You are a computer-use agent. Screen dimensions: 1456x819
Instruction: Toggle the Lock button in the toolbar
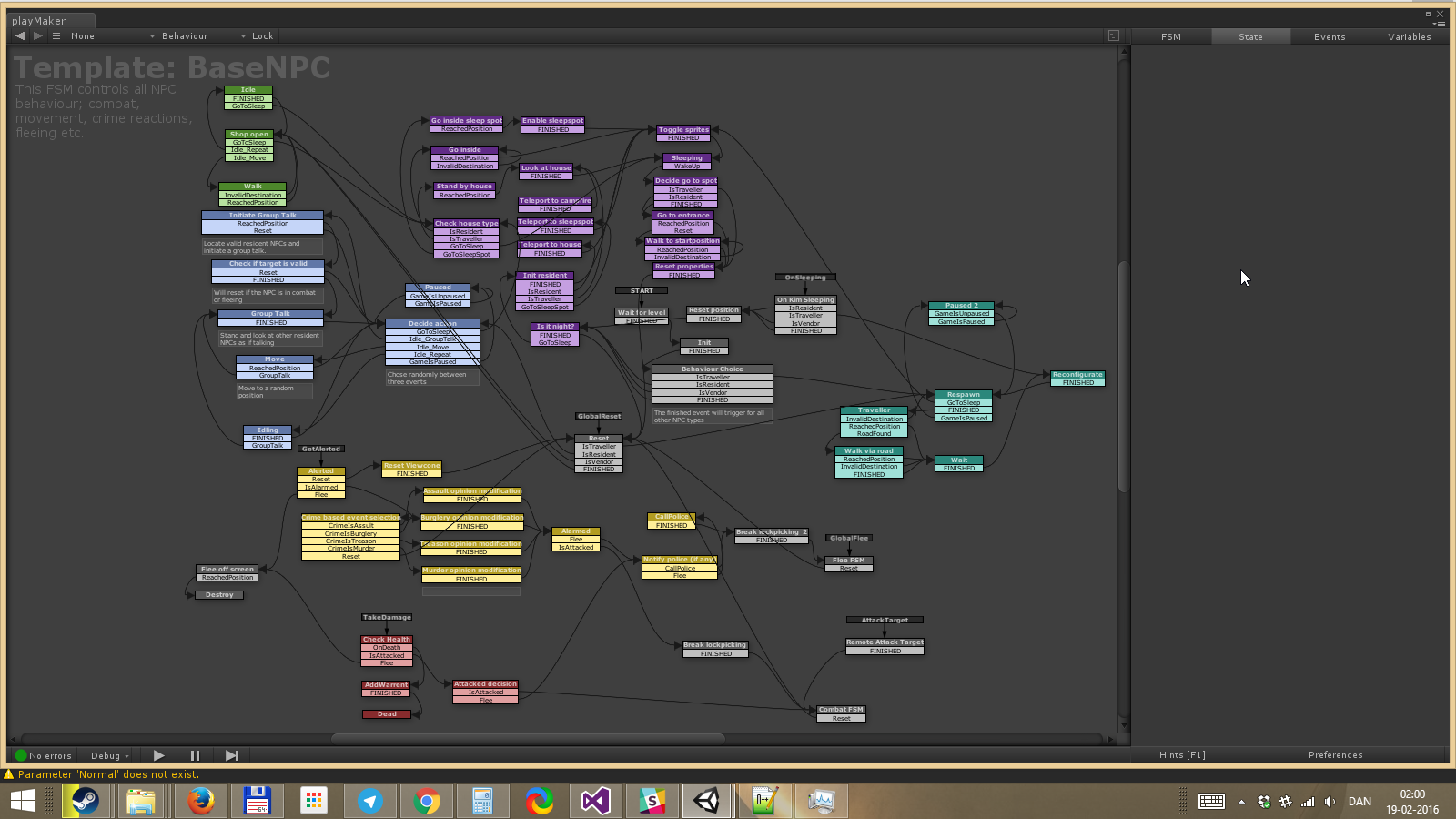click(x=262, y=36)
